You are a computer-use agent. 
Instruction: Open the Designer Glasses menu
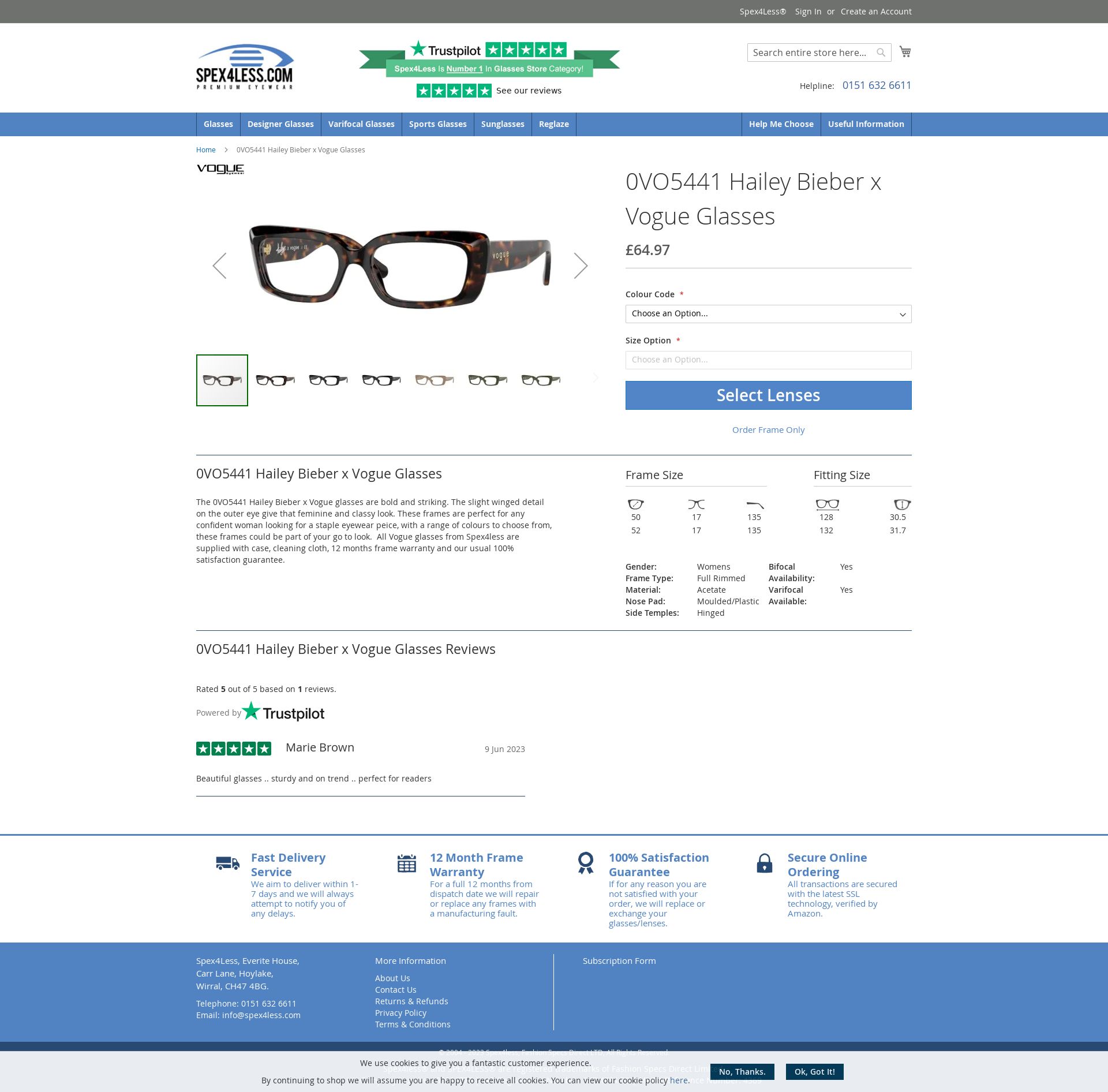[x=280, y=124]
